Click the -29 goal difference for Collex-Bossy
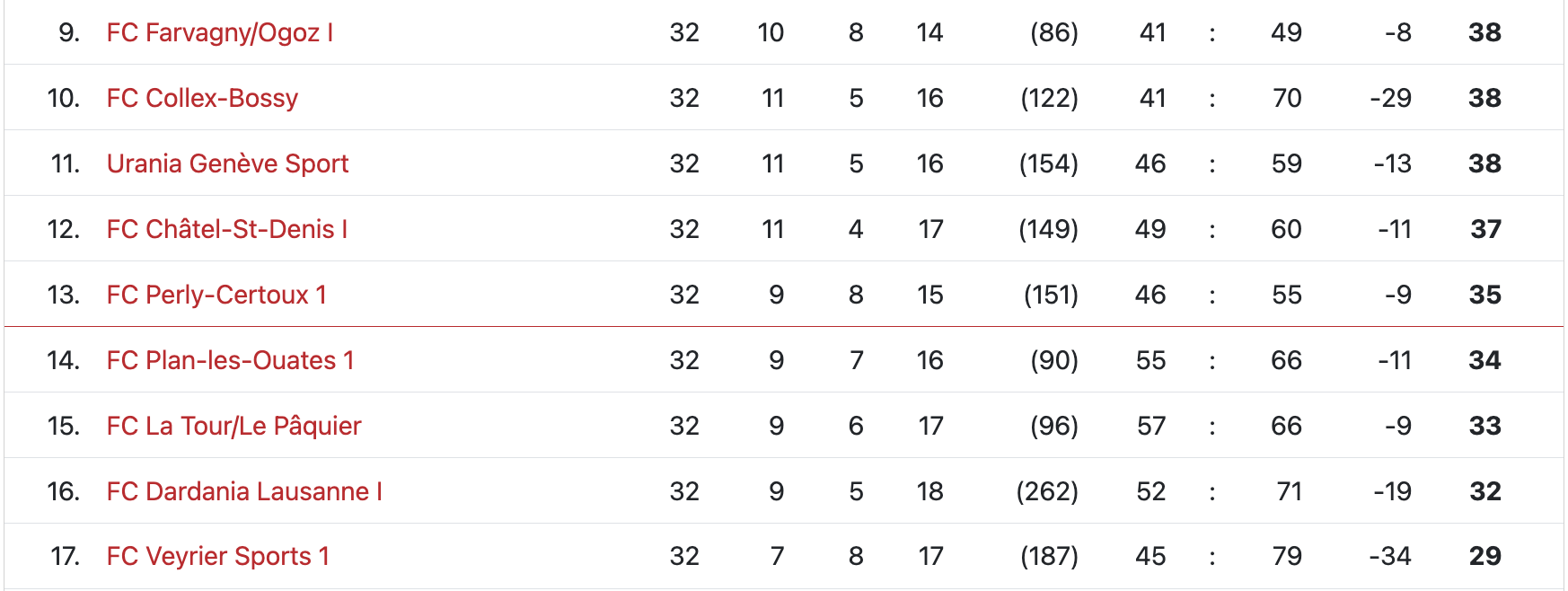The height and width of the screenshot is (591, 1568). (x=1390, y=99)
